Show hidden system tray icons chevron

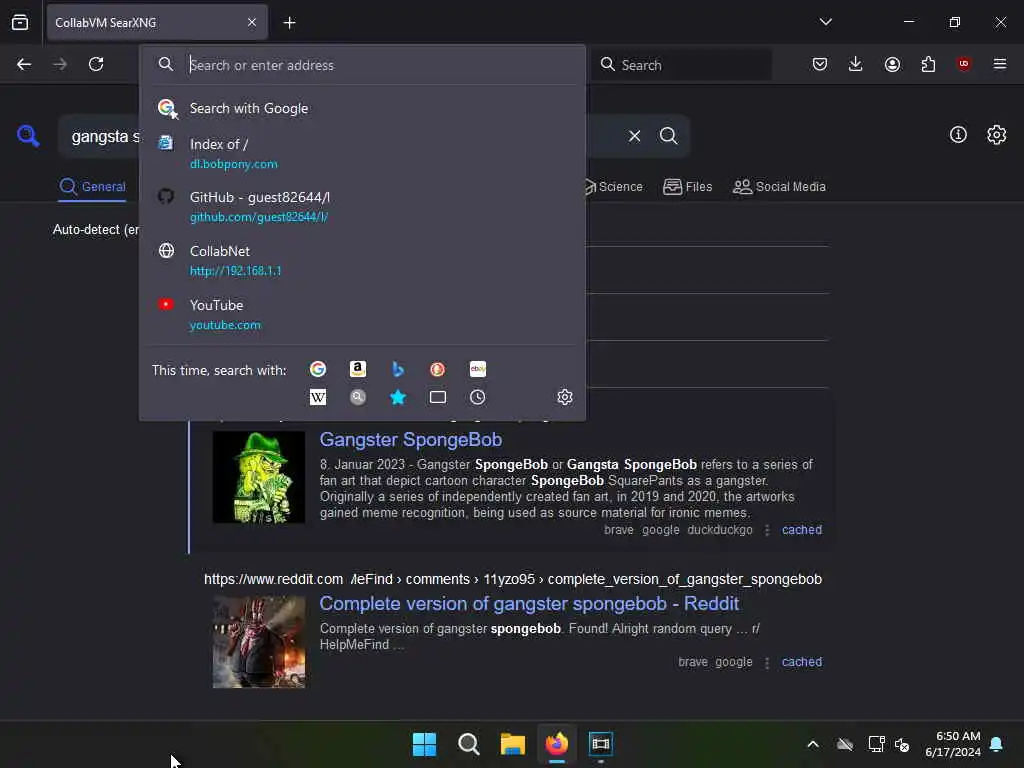(x=813, y=744)
